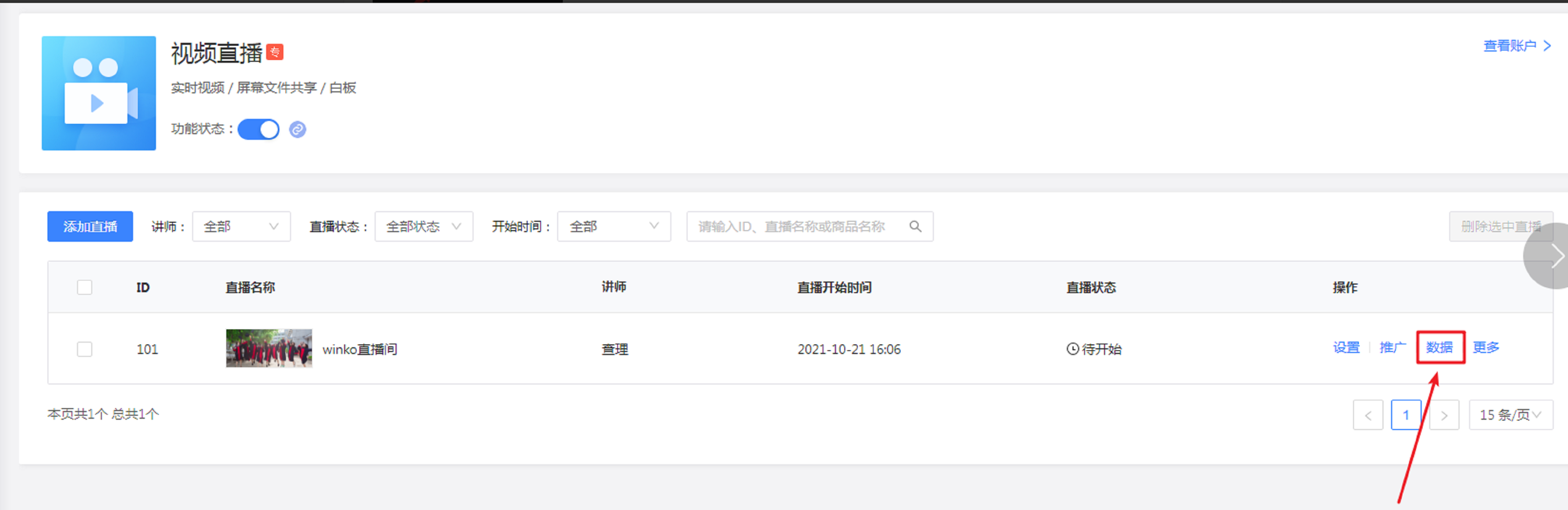This screenshot has width=1568, height=510.
Task: Open the 数据 link for winko直播间
Action: coord(1440,347)
